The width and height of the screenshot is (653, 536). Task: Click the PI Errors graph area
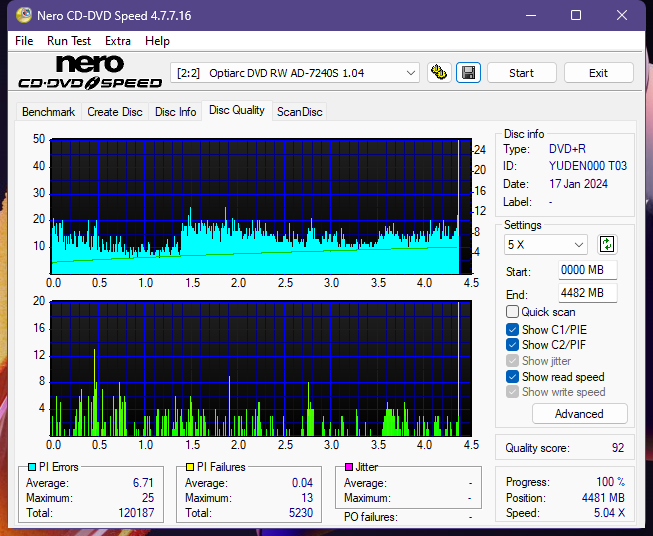click(x=261, y=207)
